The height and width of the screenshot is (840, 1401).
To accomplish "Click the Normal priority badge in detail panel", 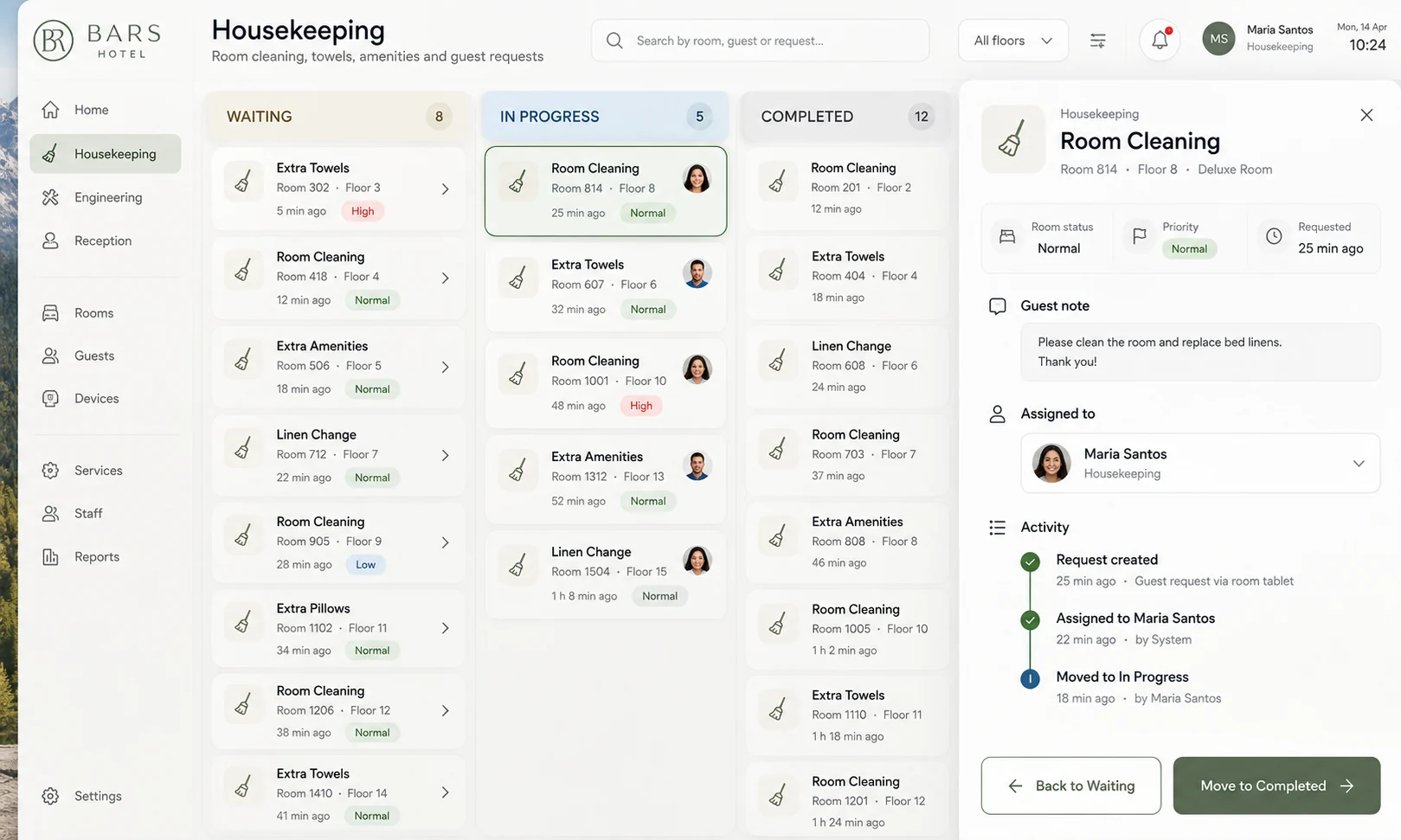I will pos(1189,249).
